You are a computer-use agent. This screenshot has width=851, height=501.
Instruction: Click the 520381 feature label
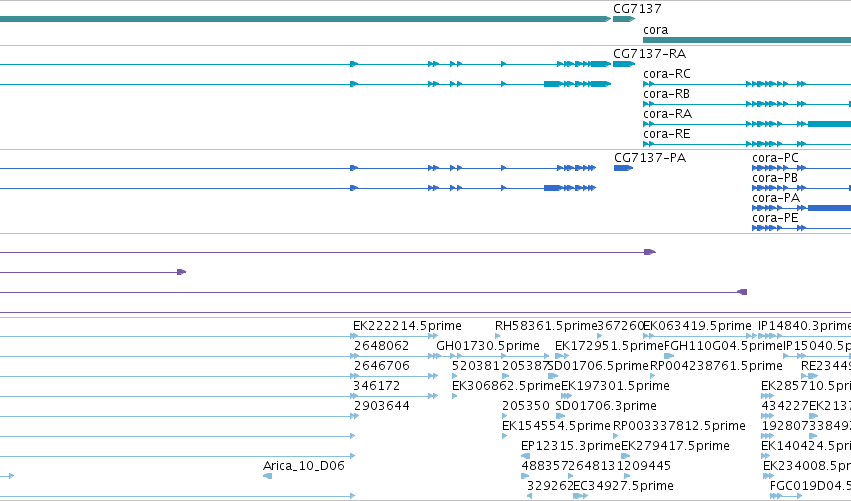[x=476, y=366]
